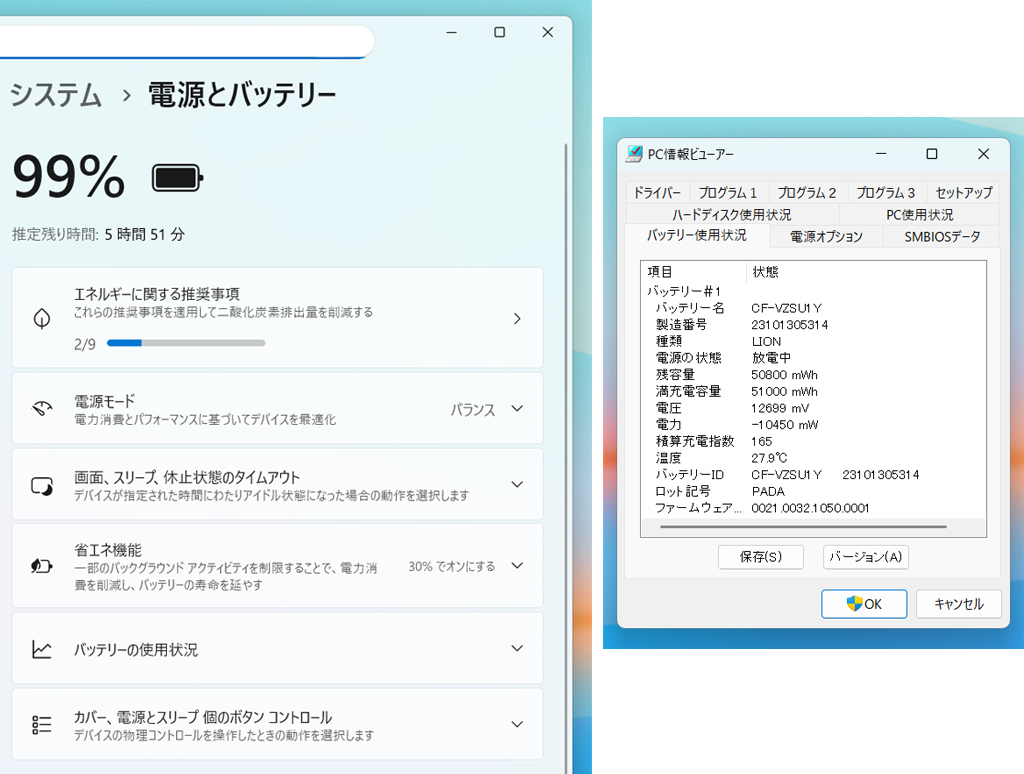Expand the 省エネ機能 section
Viewport: 1024px width, 774px height.
tap(516, 566)
